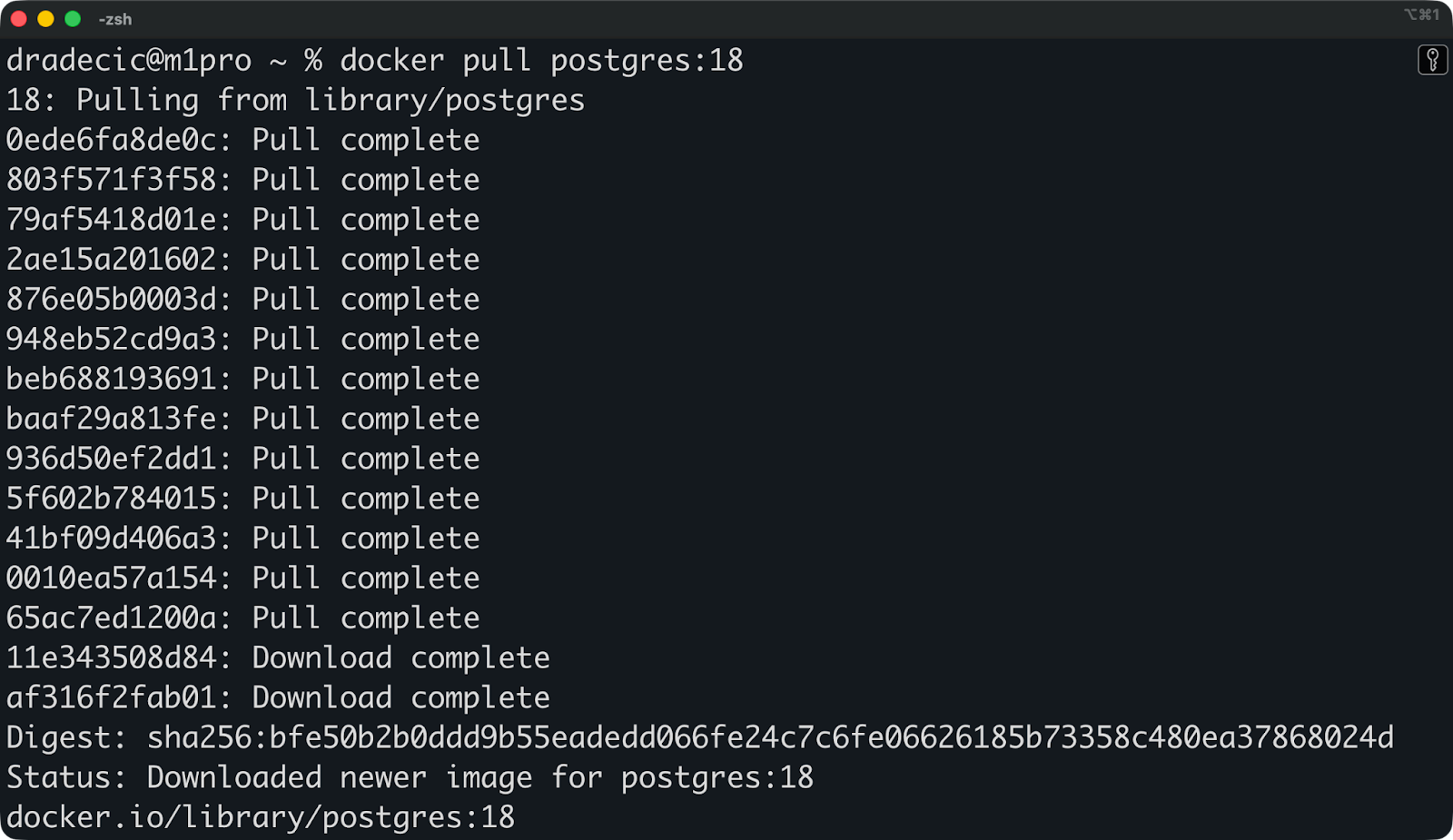1453x840 pixels.
Task: Click layer ID beb688193691
Action: tap(112, 379)
